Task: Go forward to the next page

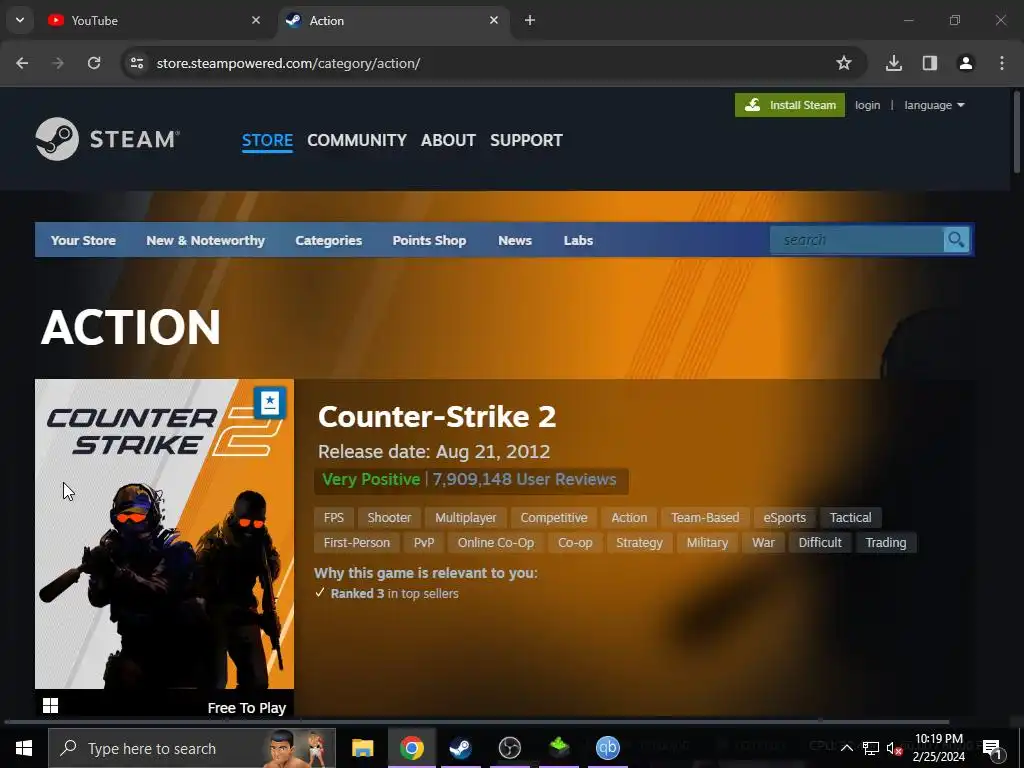Action: click(58, 63)
